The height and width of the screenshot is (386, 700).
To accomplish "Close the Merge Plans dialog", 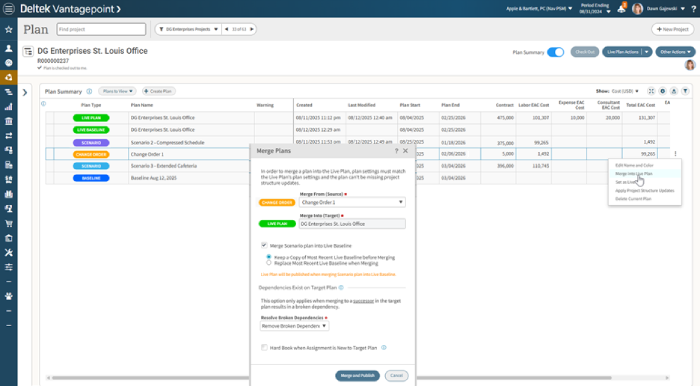I will pyautogui.click(x=405, y=151).
